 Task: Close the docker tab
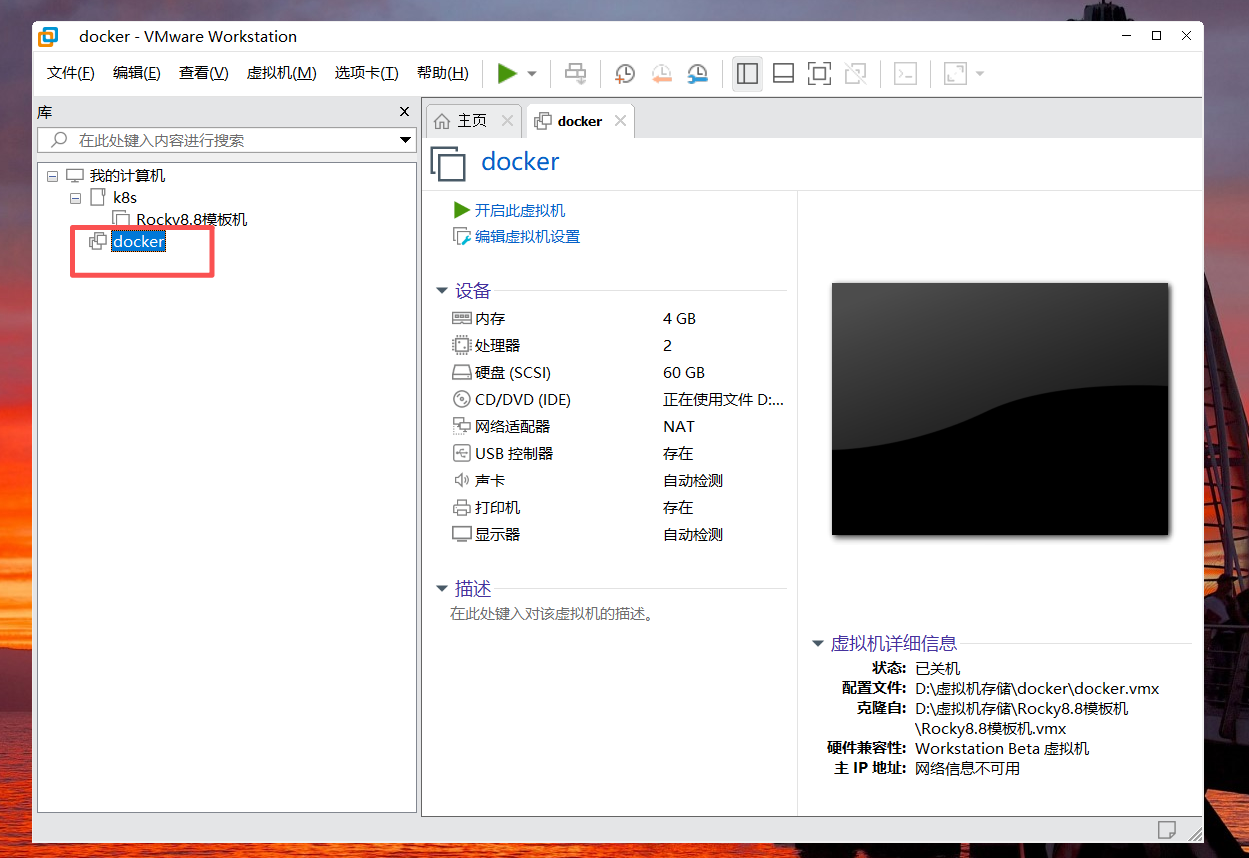point(620,121)
